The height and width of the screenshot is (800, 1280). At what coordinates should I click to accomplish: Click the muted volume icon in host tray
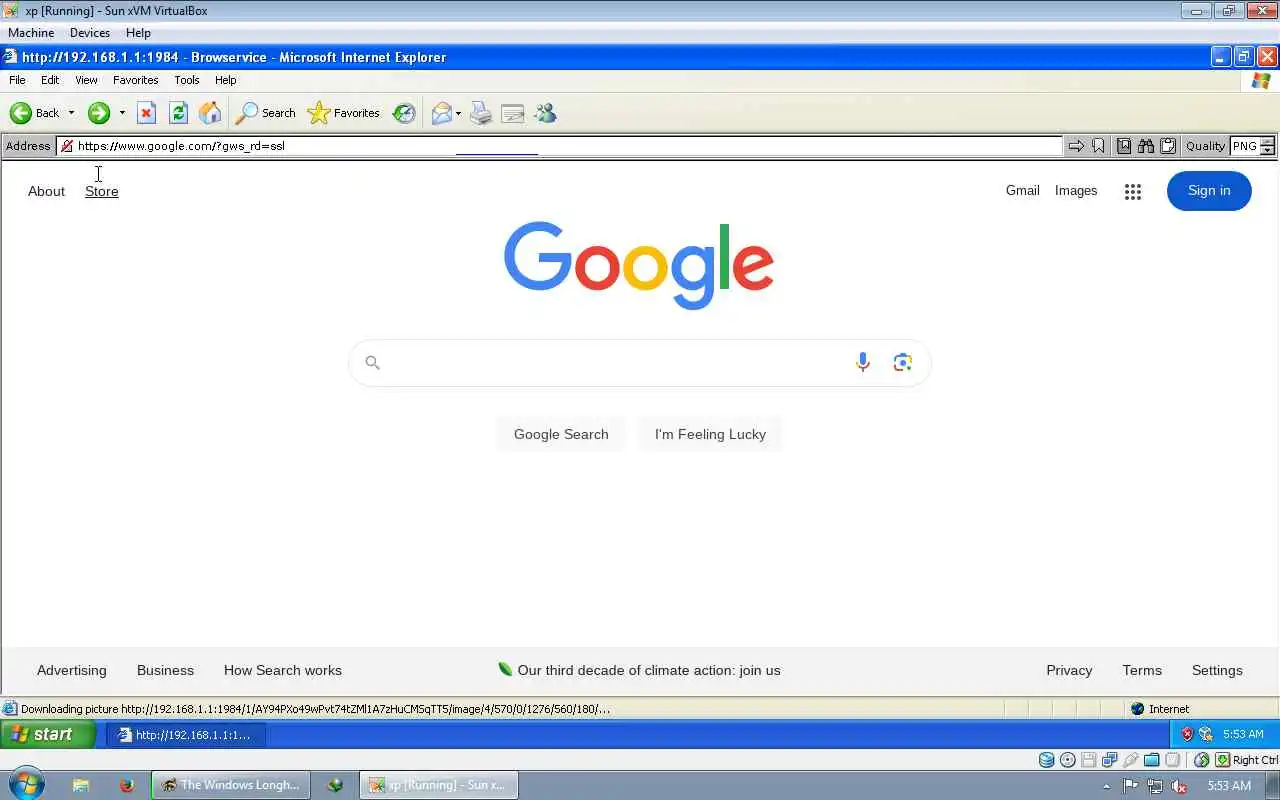tap(1179, 786)
